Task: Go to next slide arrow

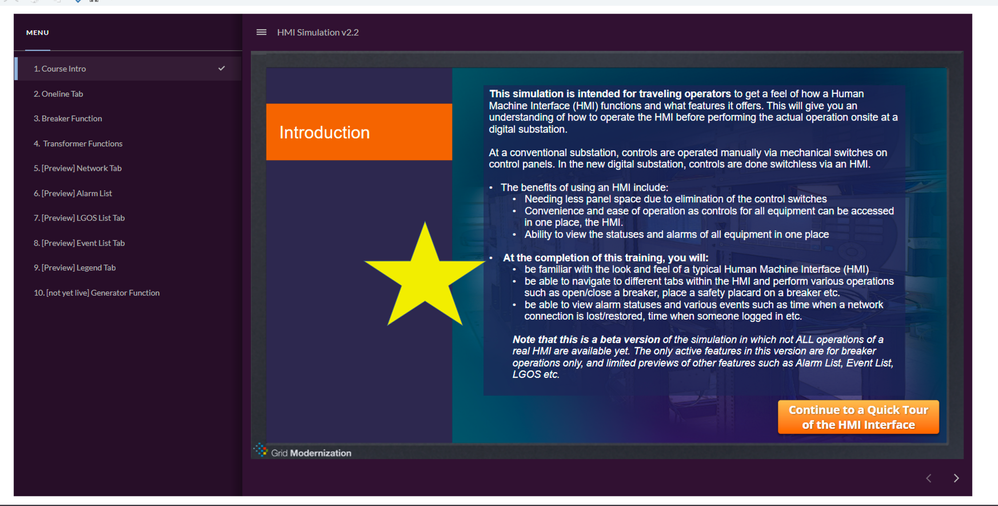Action: 956,478
